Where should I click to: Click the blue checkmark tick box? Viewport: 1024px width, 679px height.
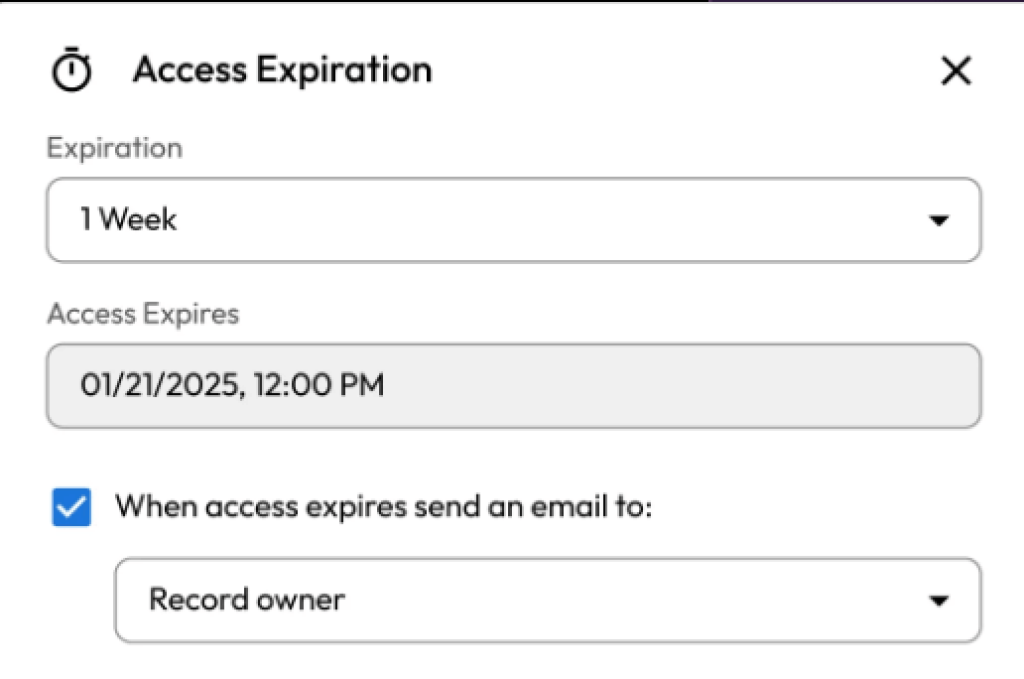tap(71, 507)
